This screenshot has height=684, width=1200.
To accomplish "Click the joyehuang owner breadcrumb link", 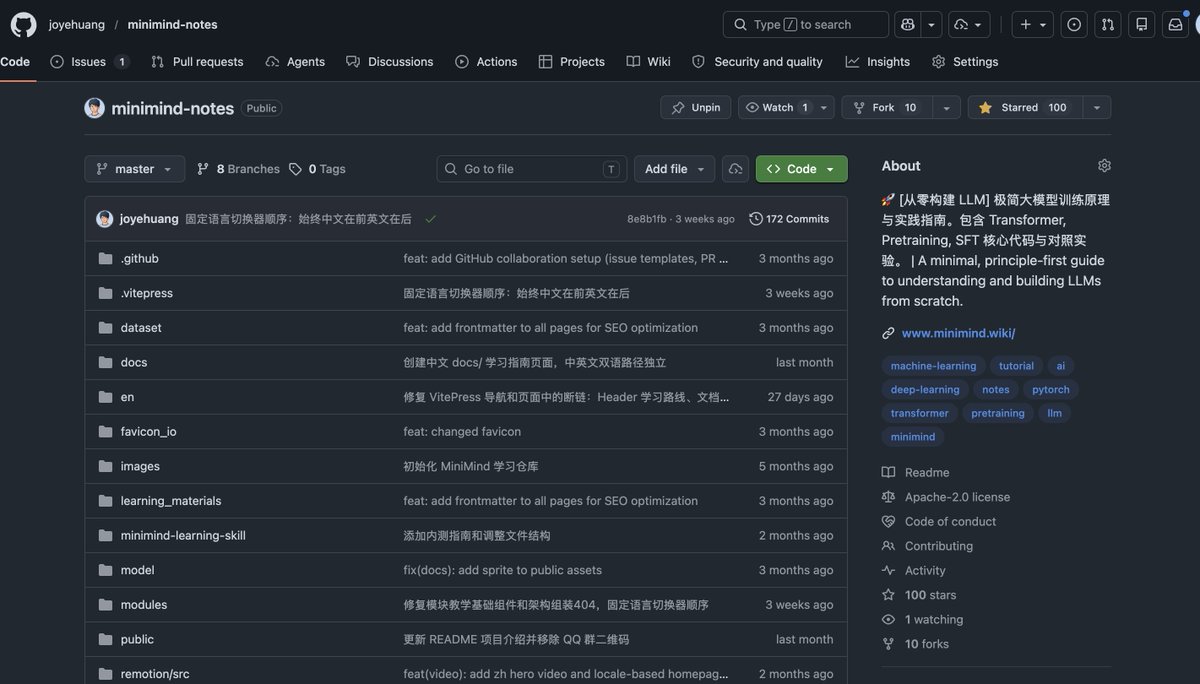I will point(77,24).
